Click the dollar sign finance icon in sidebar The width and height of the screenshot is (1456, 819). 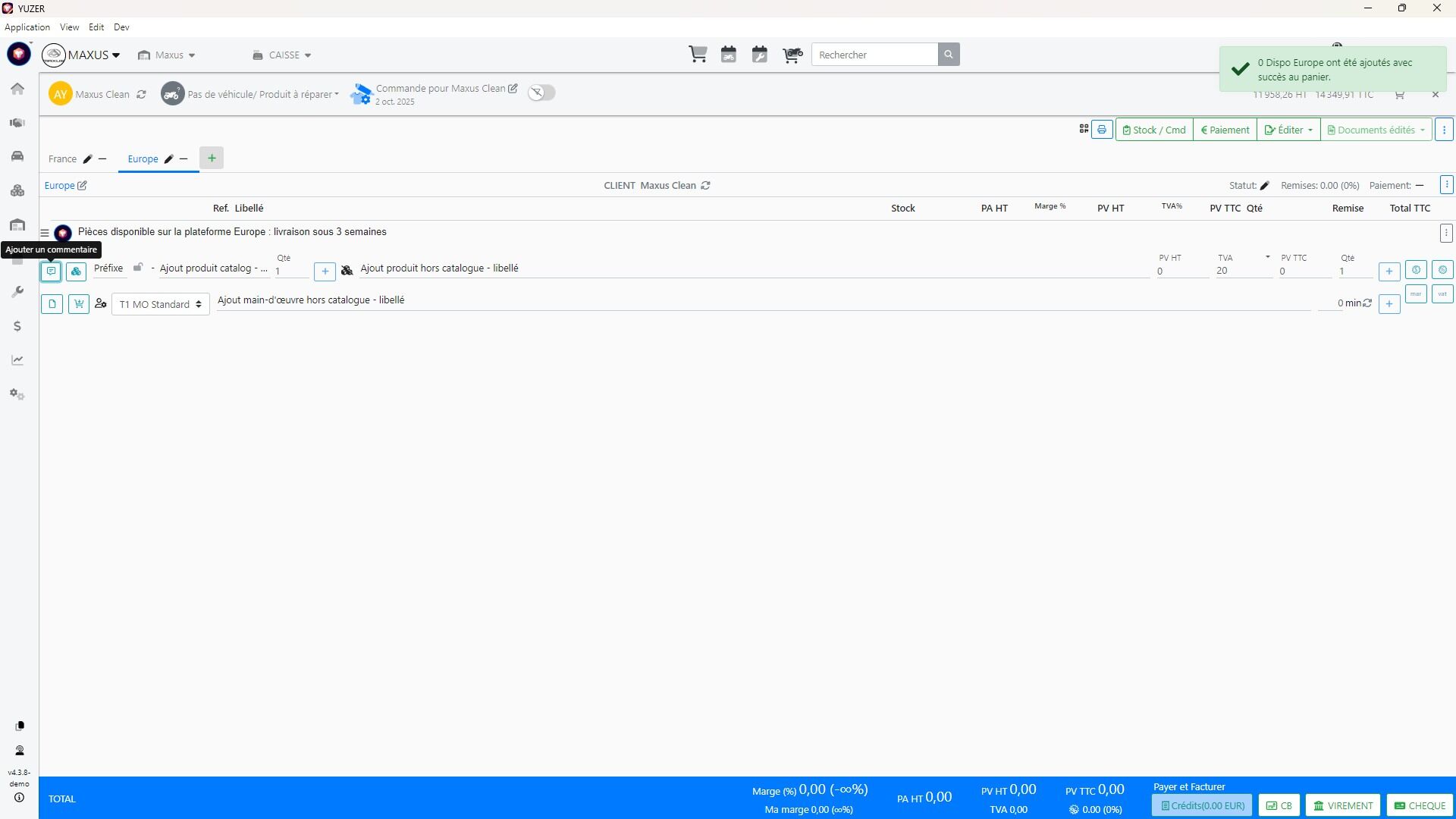tap(17, 326)
